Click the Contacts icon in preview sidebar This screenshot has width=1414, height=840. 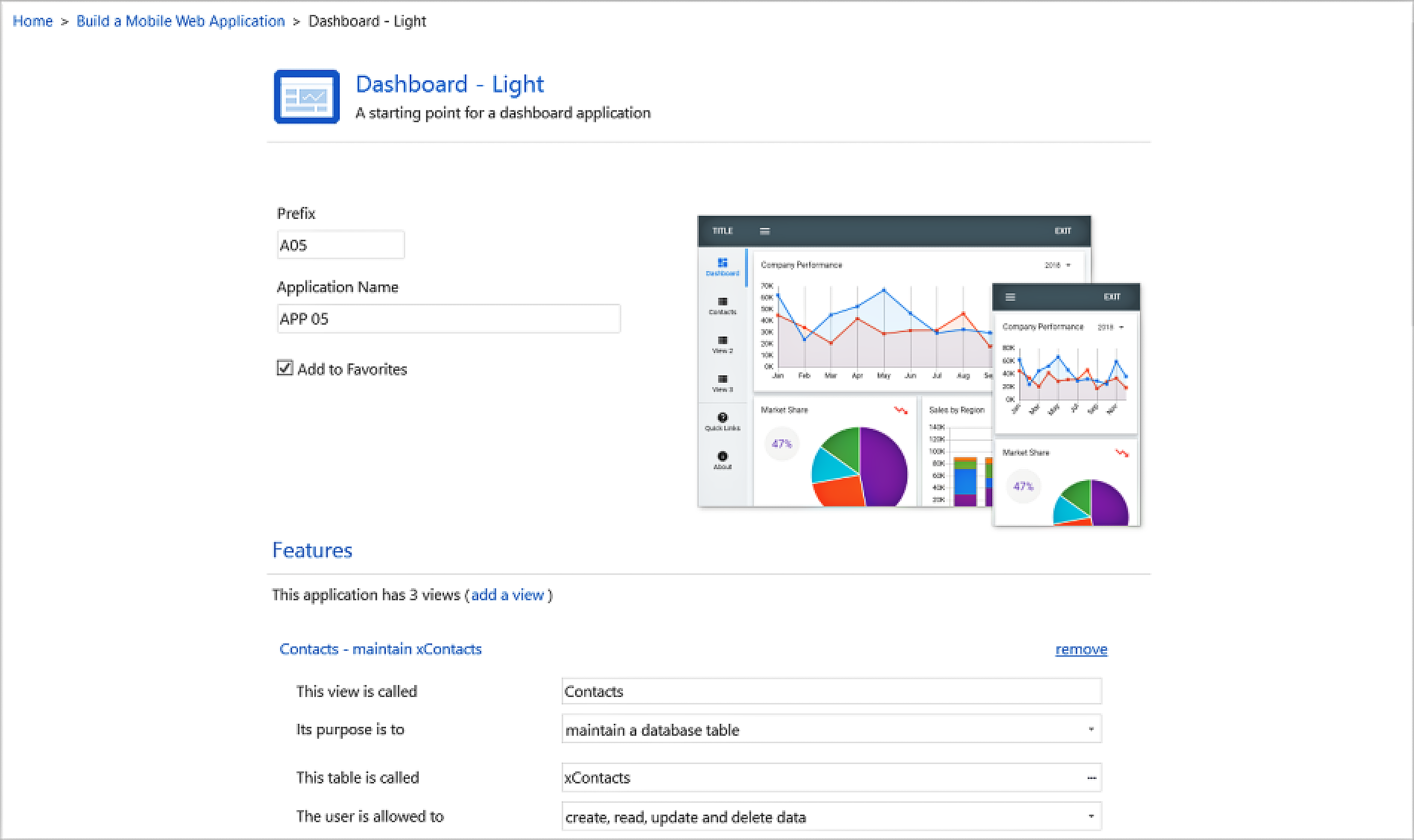click(x=722, y=302)
